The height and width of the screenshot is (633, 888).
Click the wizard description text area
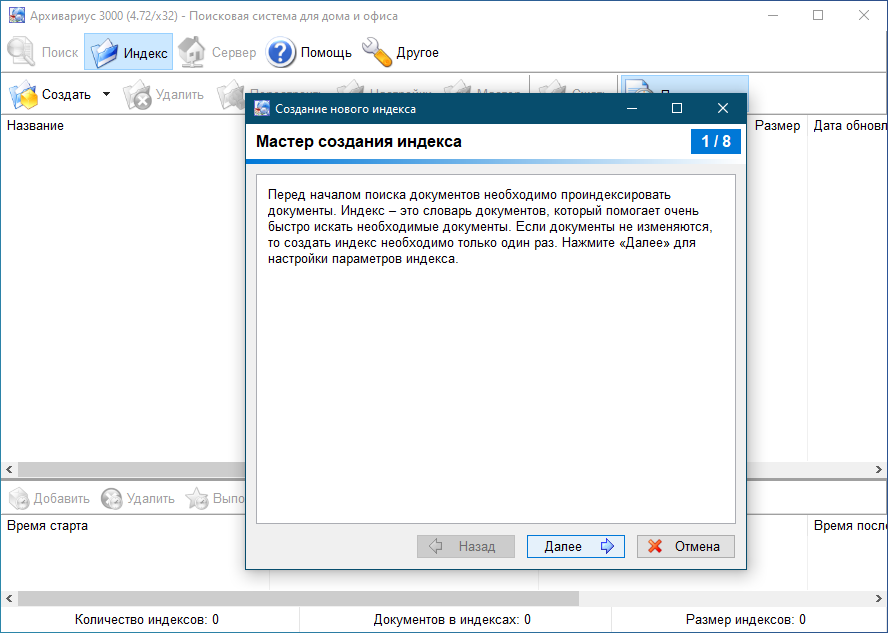point(496,349)
